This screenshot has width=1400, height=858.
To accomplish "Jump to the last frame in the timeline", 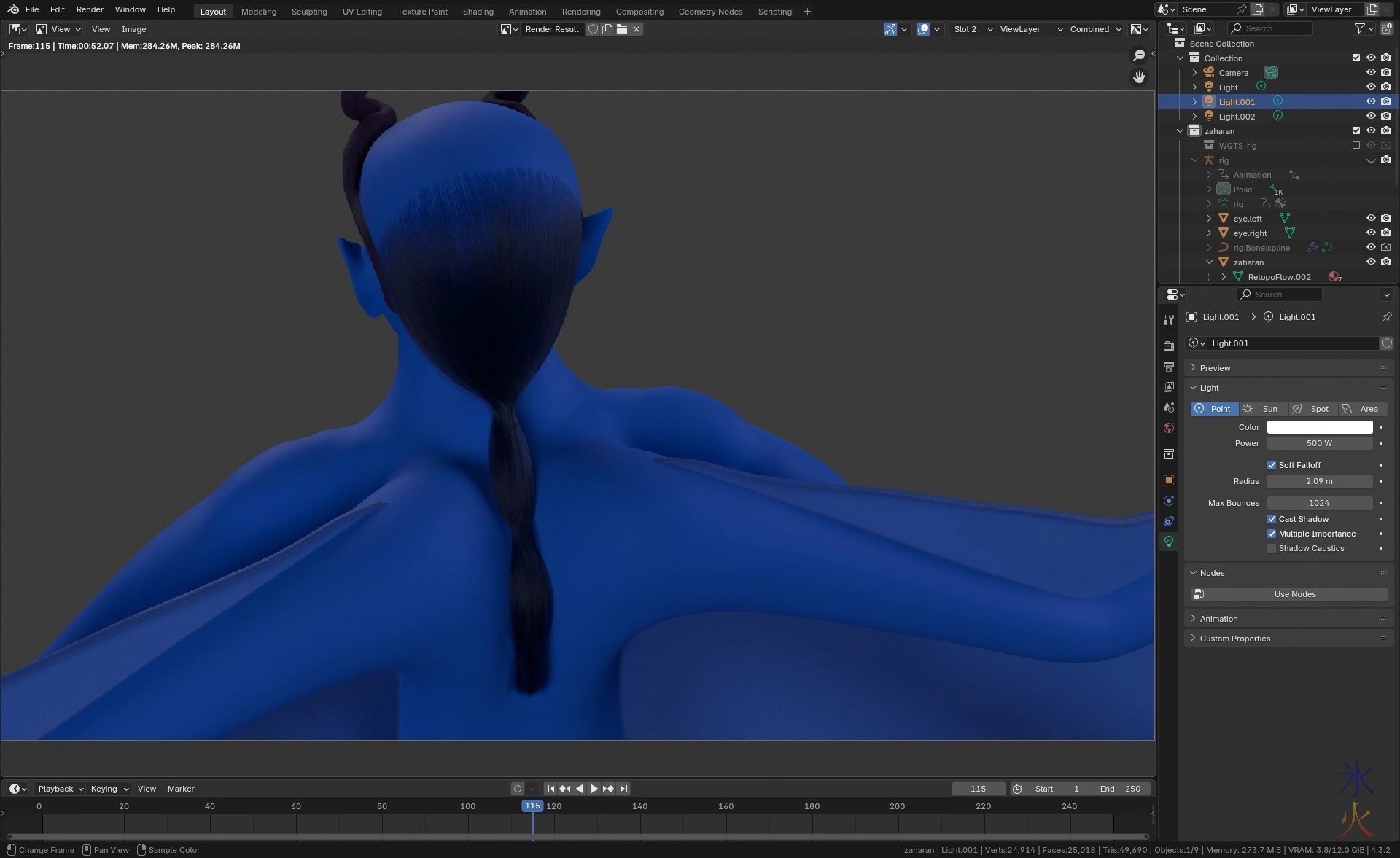I will [623, 789].
